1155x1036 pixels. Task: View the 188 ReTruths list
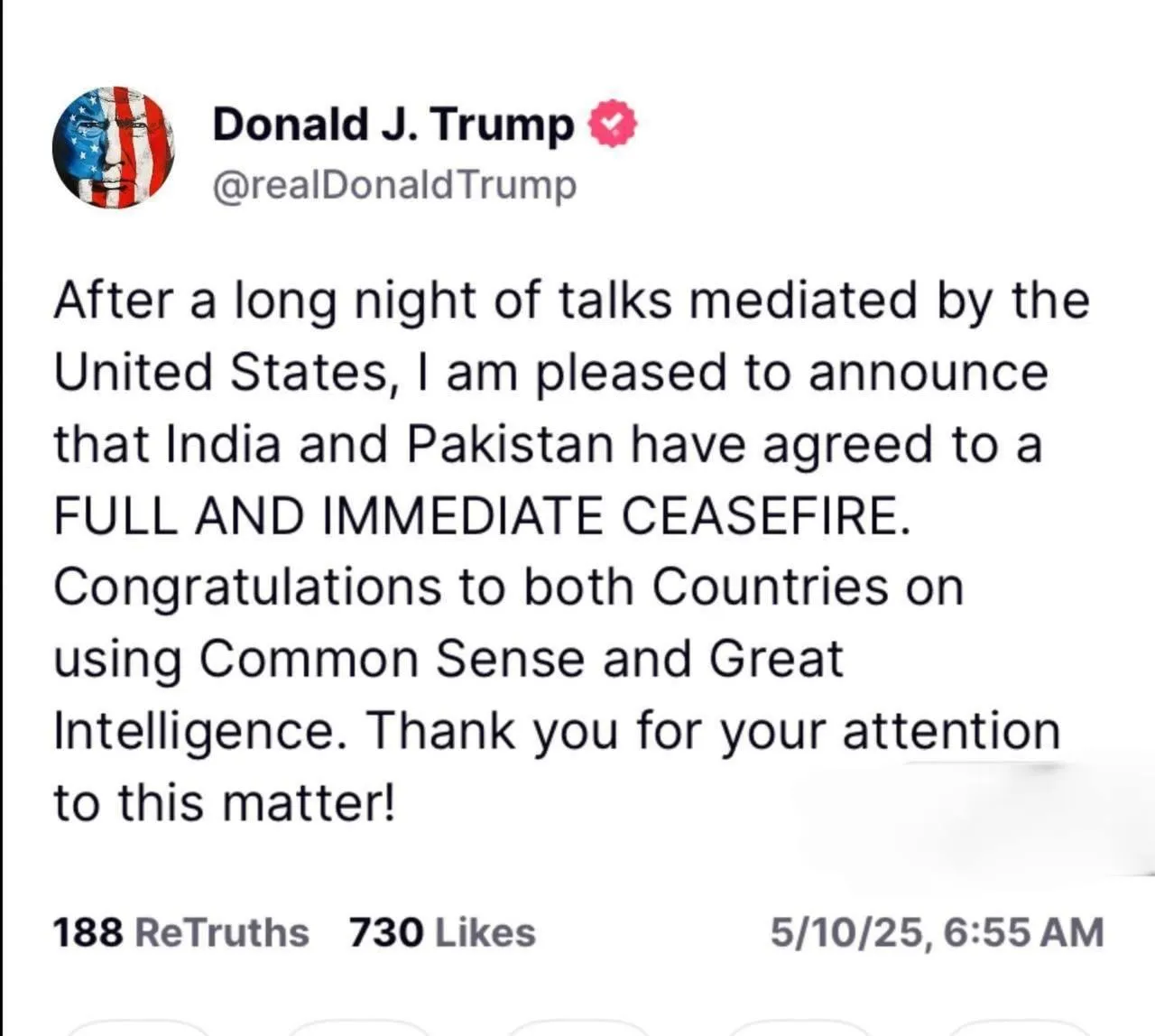click(180, 932)
